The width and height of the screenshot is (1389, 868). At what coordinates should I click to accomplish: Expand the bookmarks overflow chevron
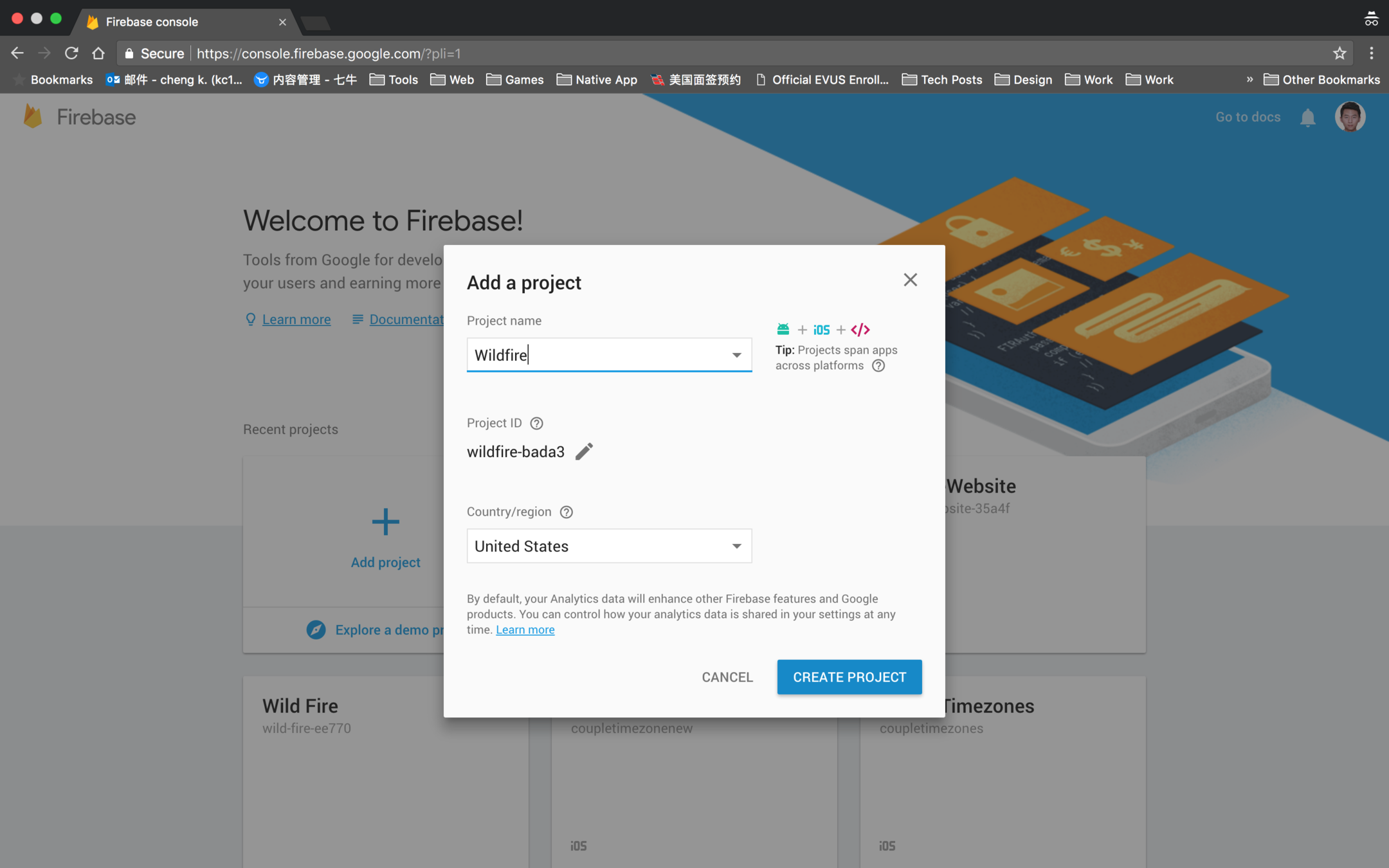pyautogui.click(x=1249, y=80)
